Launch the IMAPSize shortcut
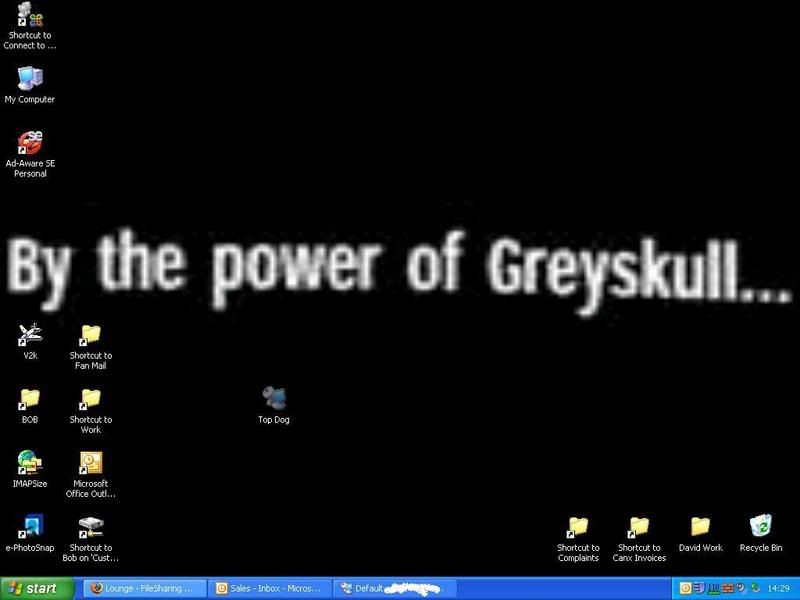The width and height of the screenshot is (800, 600). (x=30, y=469)
